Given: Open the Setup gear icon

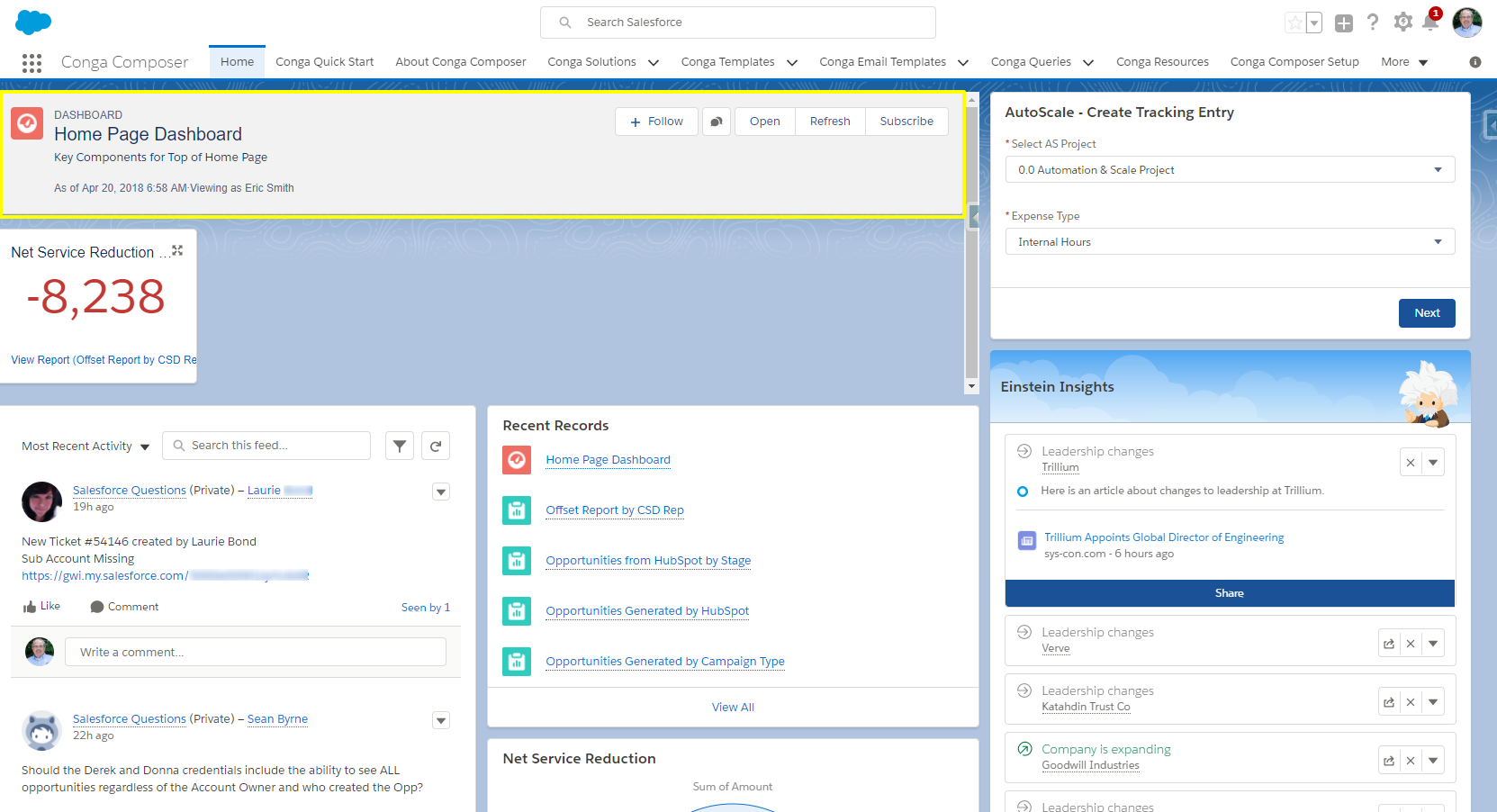Looking at the screenshot, I should click(x=1402, y=23).
